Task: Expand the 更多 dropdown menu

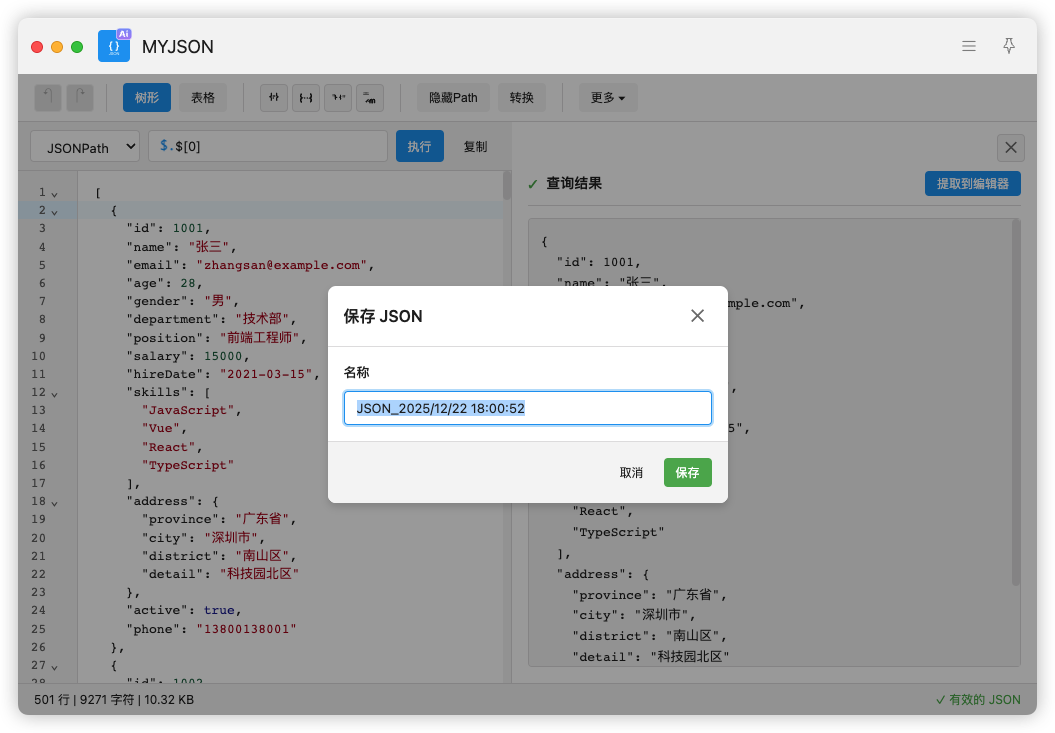Action: click(607, 98)
